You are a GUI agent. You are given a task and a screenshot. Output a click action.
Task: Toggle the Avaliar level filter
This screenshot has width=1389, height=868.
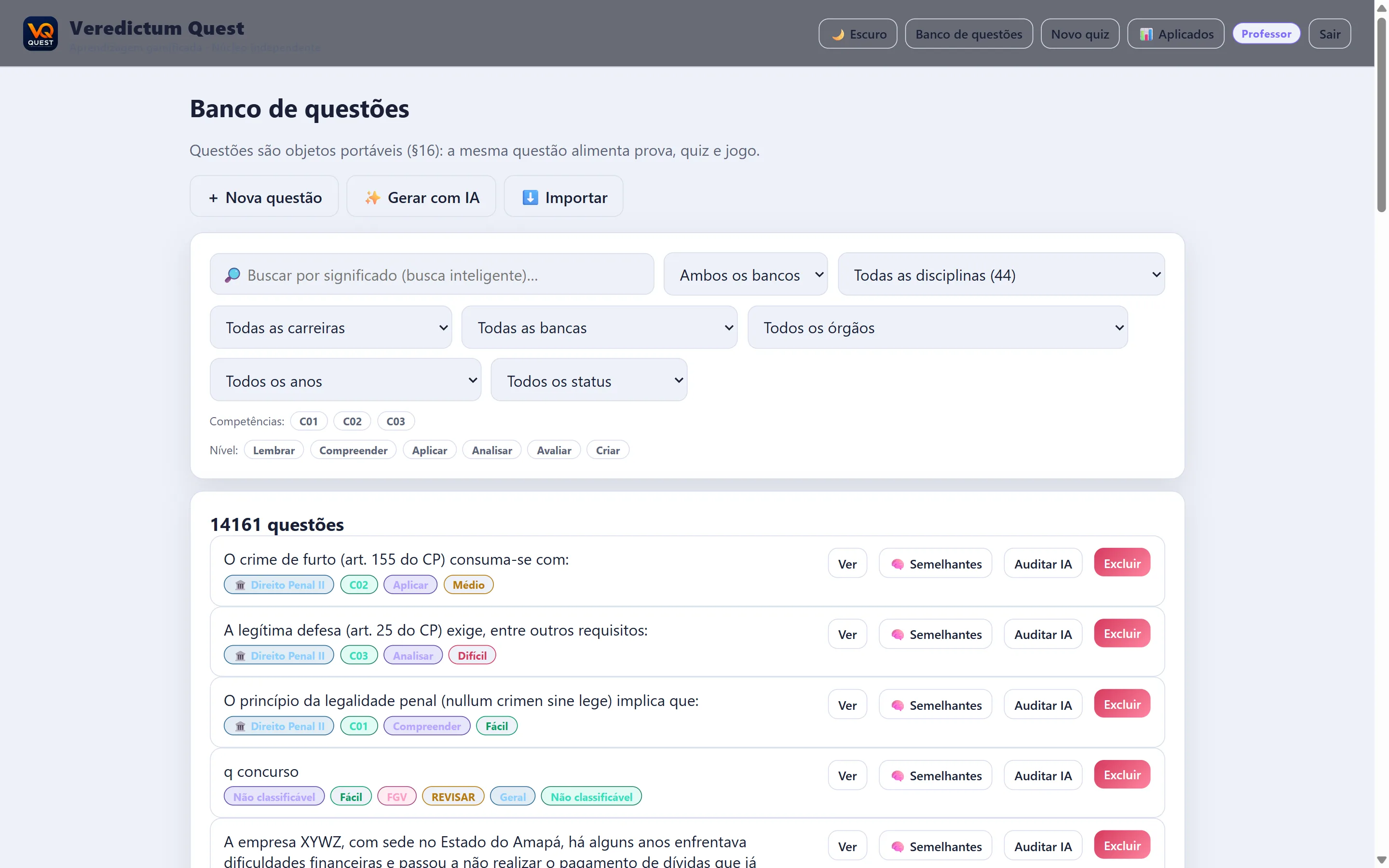click(554, 450)
